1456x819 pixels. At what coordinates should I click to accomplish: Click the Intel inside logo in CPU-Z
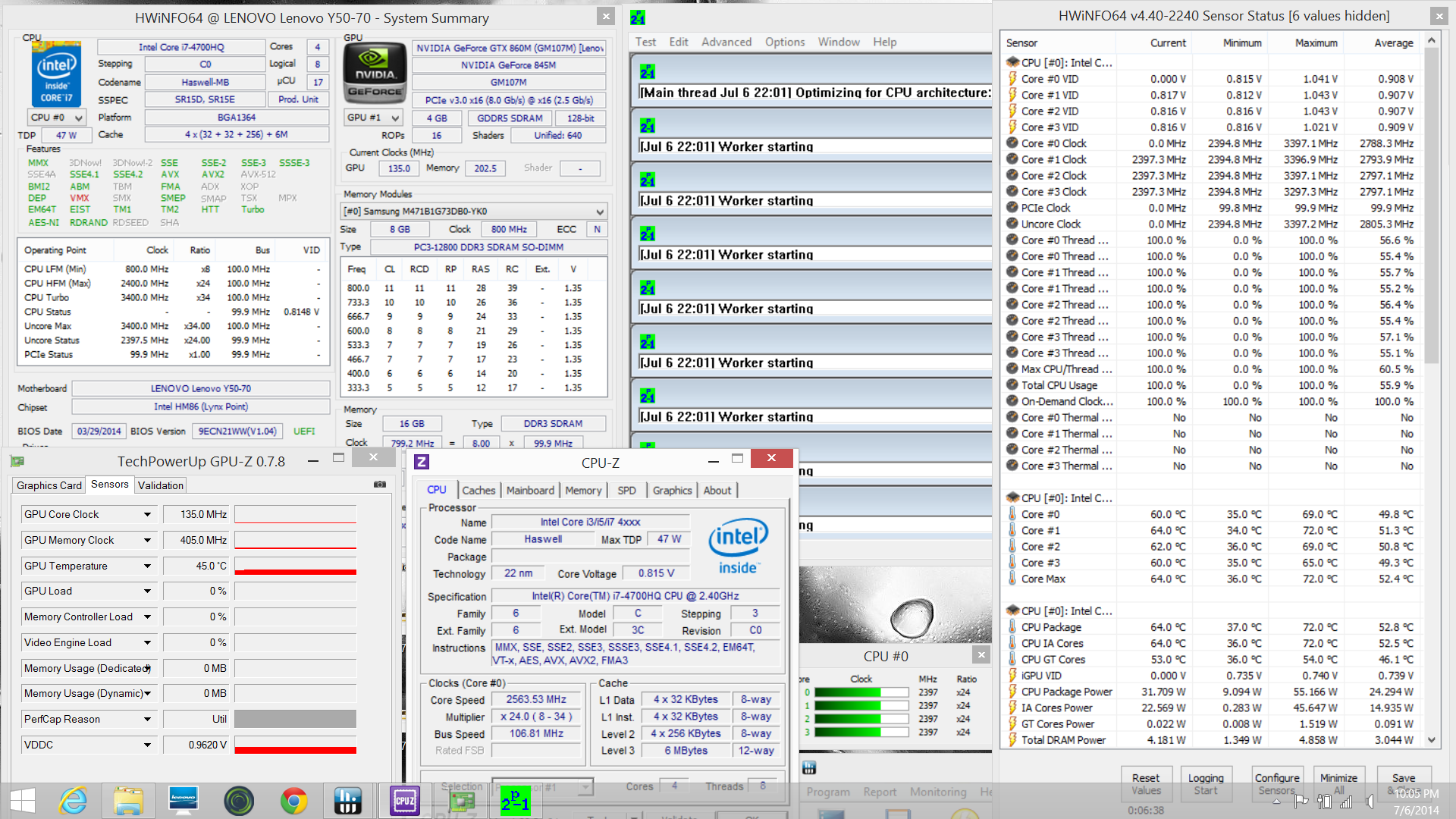point(739,548)
